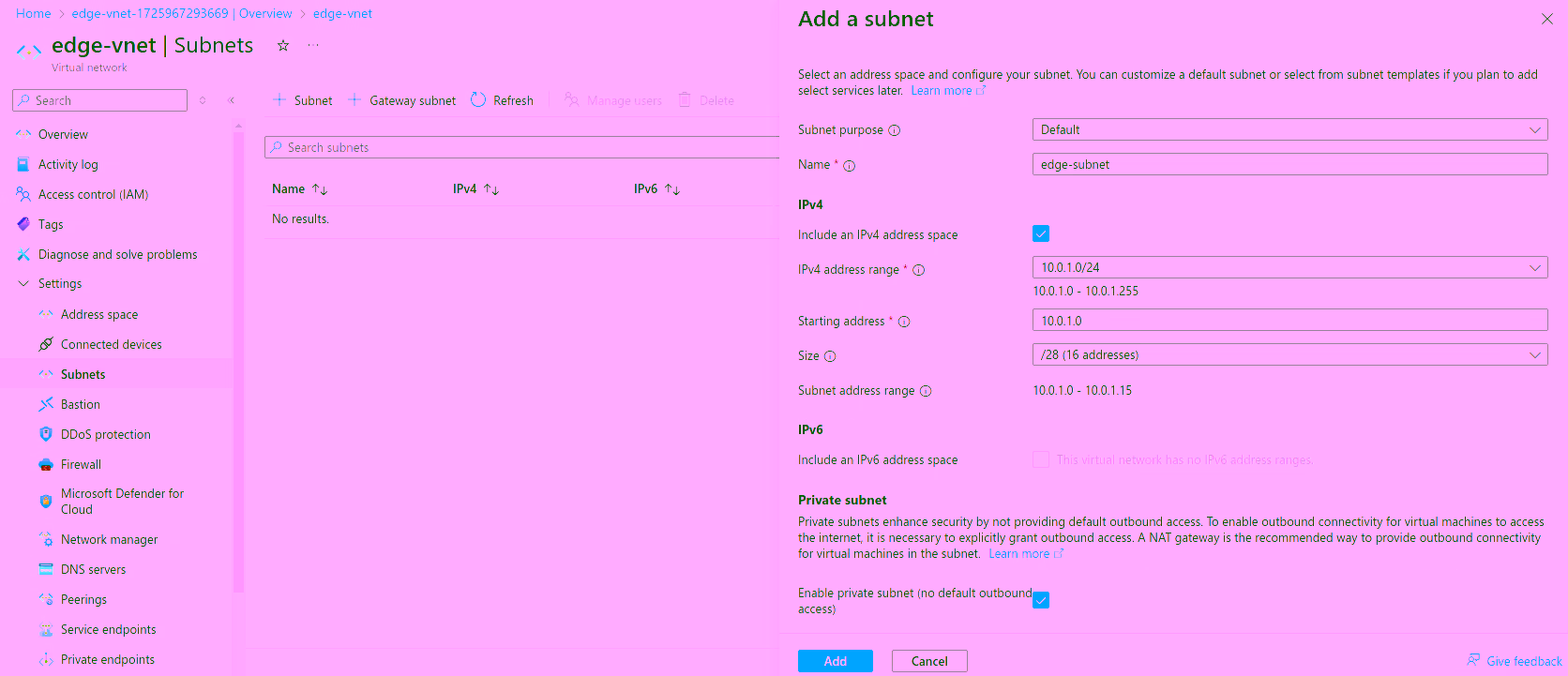
Task: Click the subnet Name input field
Action: point(1289,164)
